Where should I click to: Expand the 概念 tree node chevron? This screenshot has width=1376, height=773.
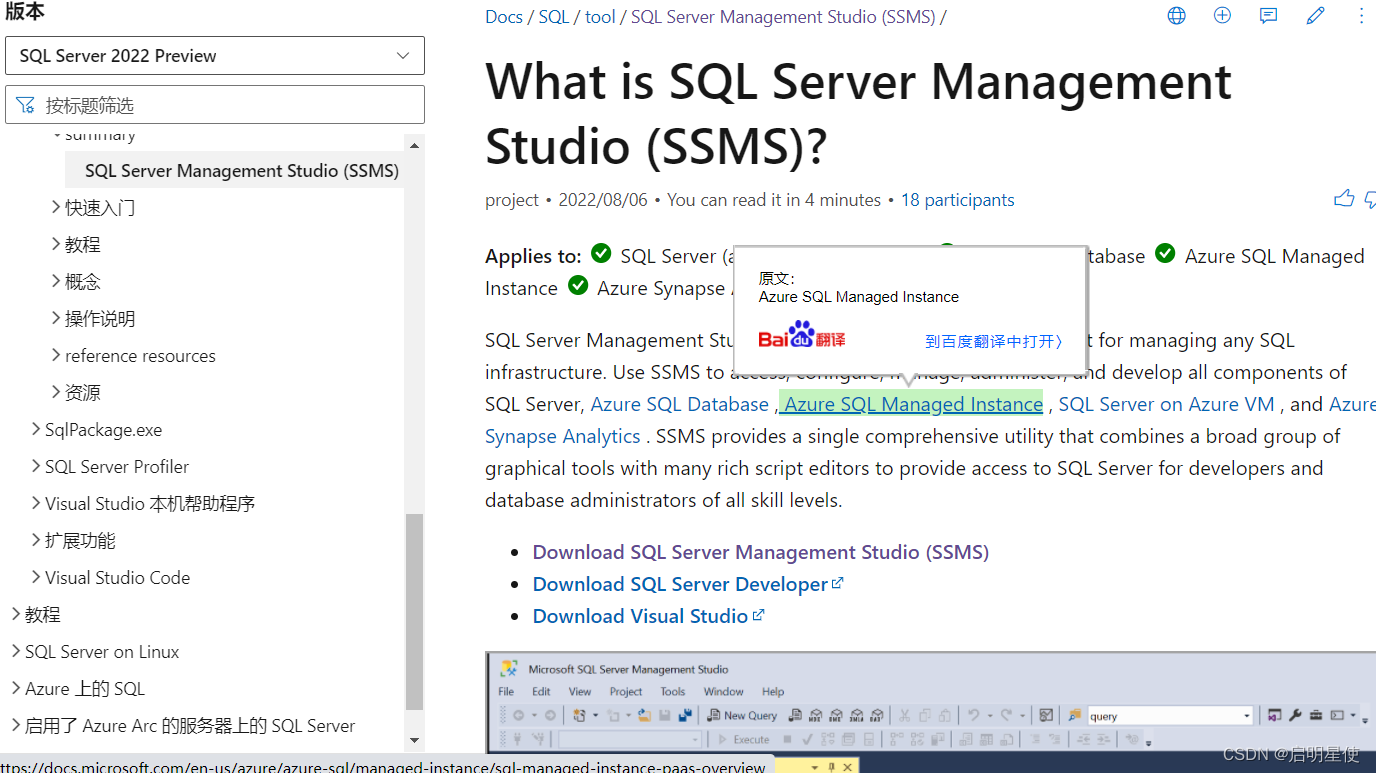pos(56,281)
